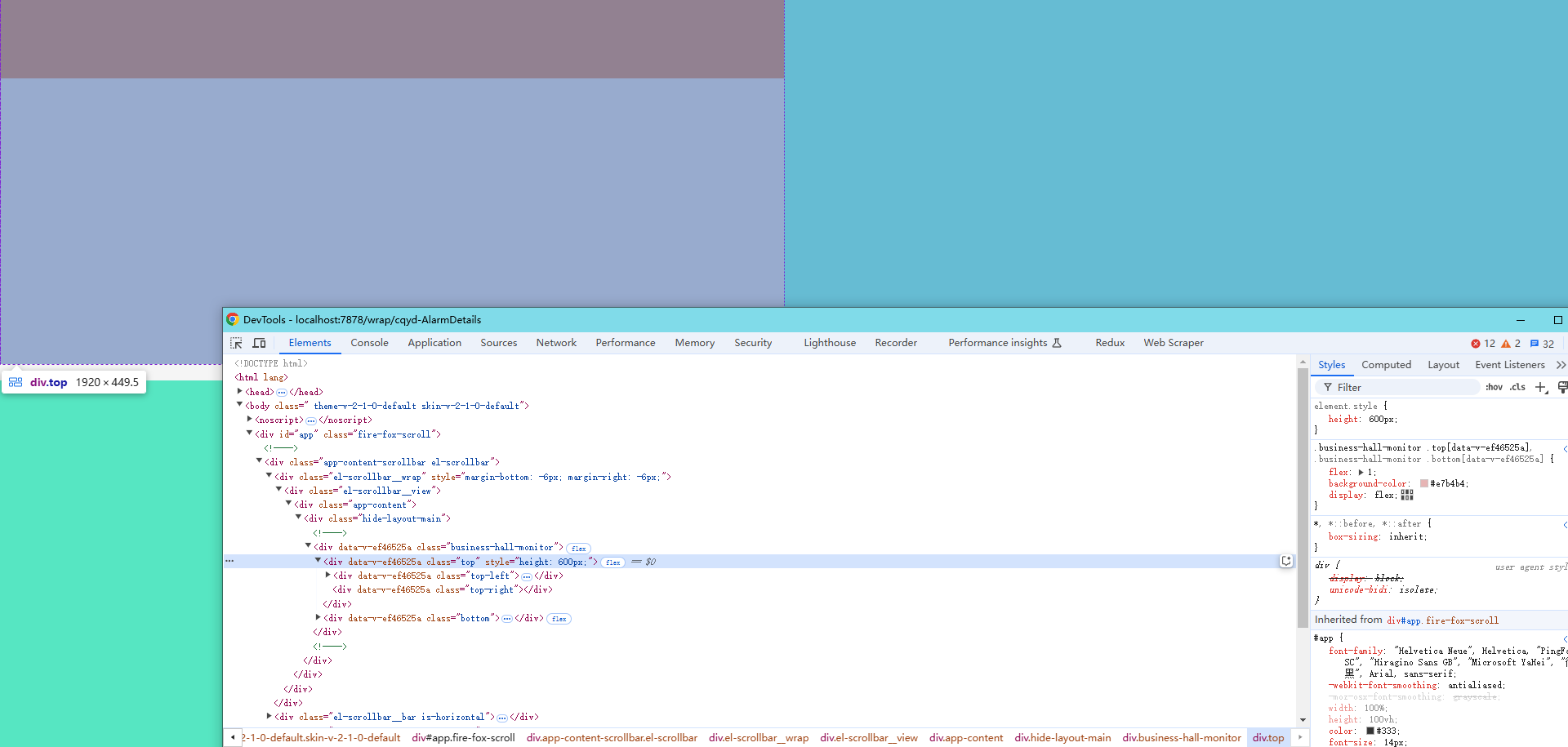This screenshot has height=747, width=1568.
Task: Expand the noscript element node
Action: (249, 420)
